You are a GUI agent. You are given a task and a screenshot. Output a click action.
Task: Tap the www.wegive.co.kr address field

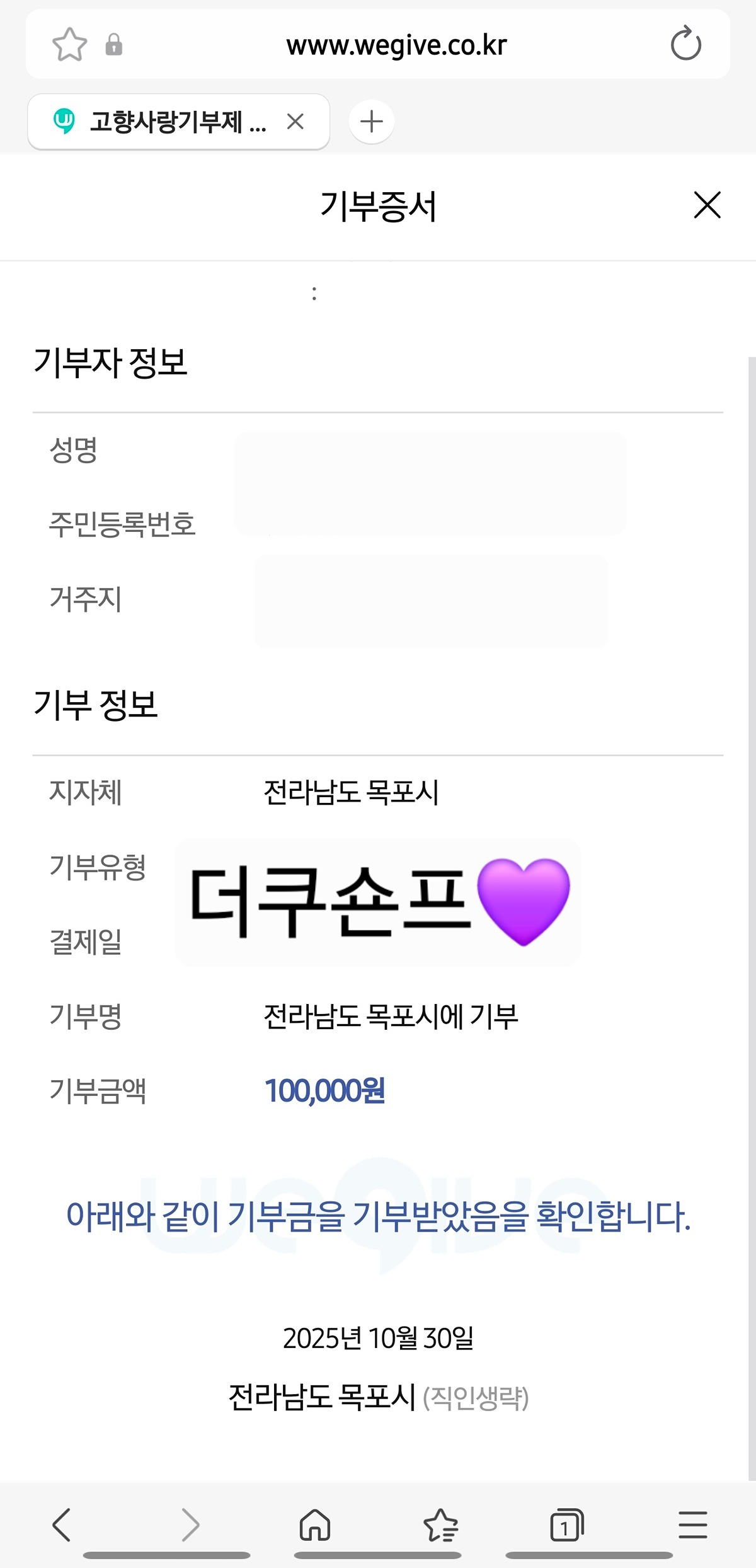[x=396, y=45]
